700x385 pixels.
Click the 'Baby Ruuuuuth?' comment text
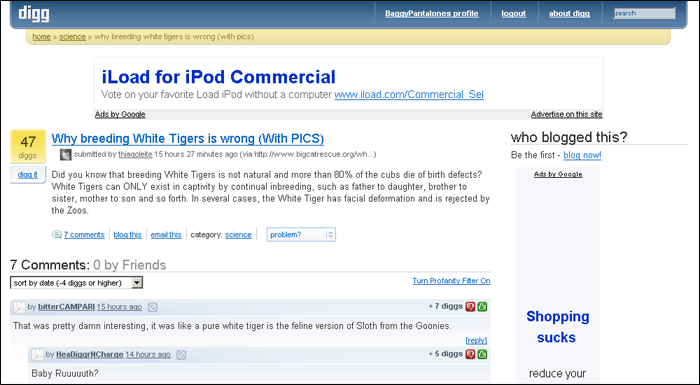[x=65, y=373]
